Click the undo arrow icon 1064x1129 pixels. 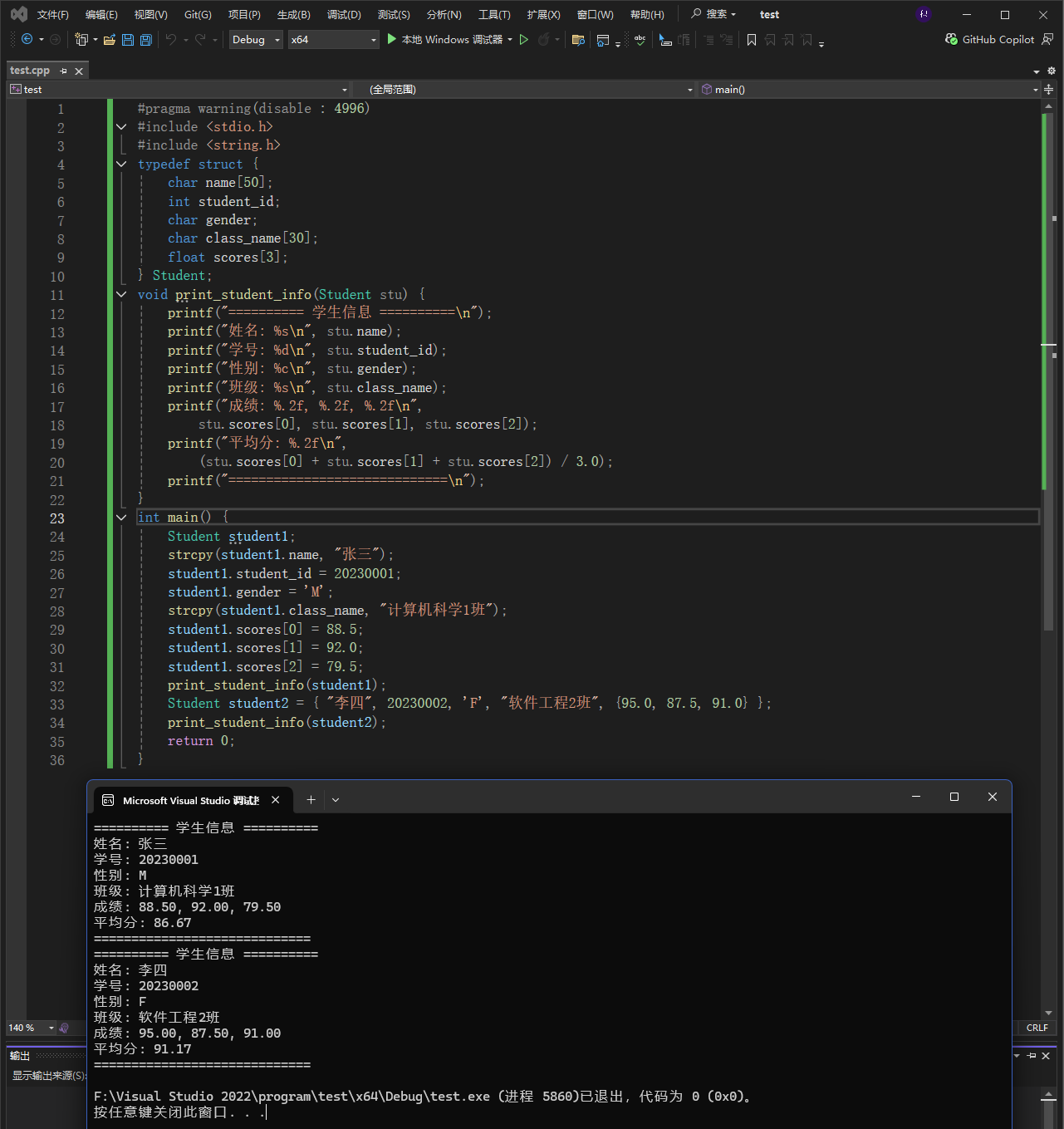171,39
